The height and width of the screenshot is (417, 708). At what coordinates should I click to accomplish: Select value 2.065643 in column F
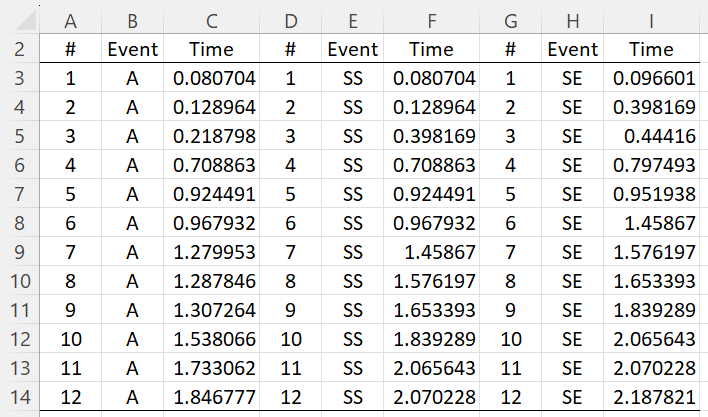[x=432, y=368]
